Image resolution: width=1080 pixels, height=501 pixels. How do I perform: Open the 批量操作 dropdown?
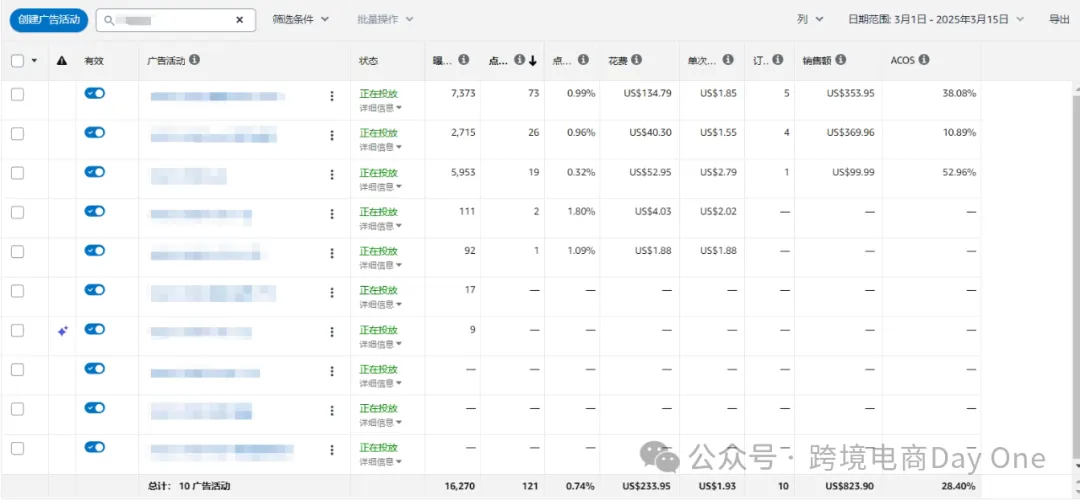tap(385, 19)
